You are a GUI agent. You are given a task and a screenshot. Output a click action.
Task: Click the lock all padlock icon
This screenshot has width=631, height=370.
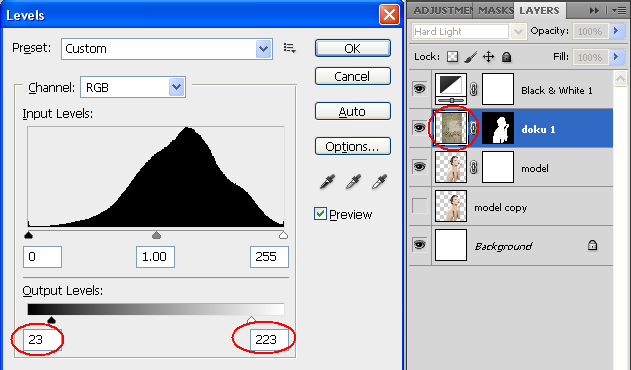point(506,57)
